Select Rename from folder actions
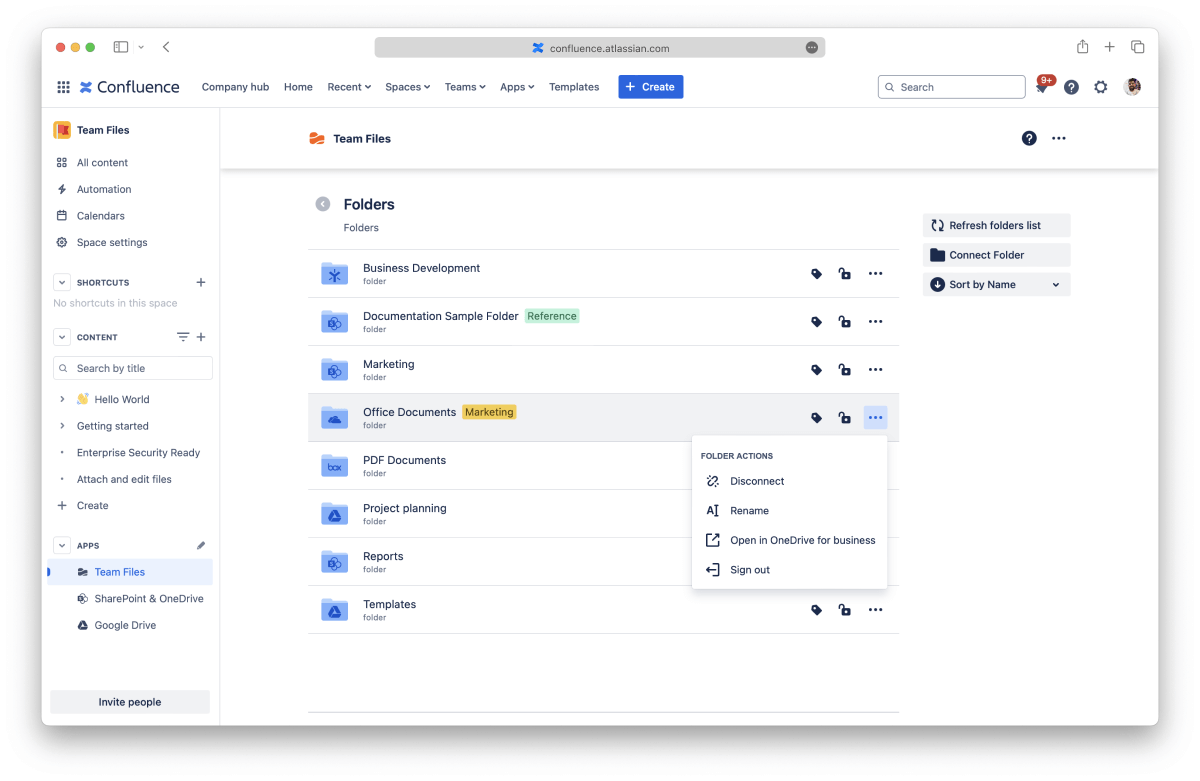The image size is (1200, 781). (789, 511)
